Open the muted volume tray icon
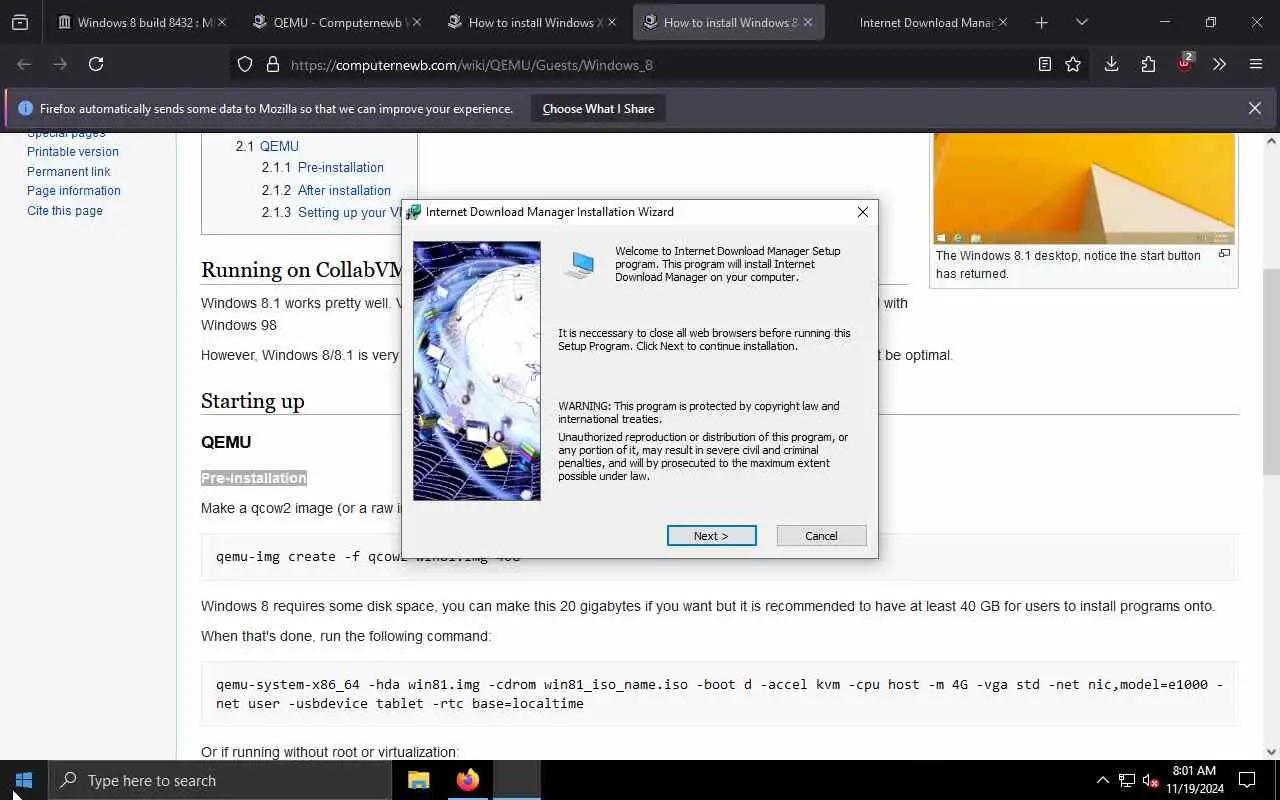 (x=1150, y=780)
